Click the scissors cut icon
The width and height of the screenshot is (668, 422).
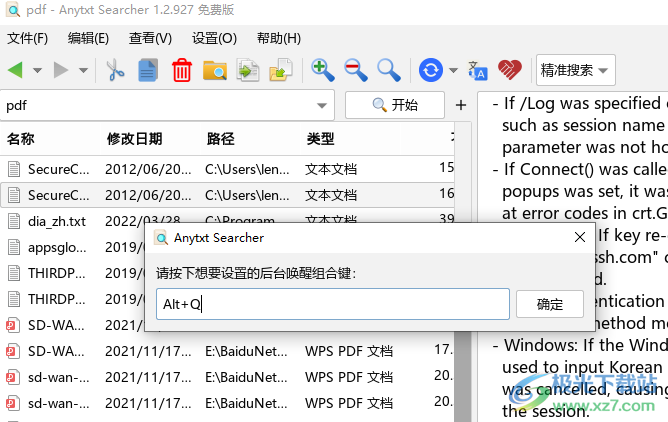coord(115,70)
